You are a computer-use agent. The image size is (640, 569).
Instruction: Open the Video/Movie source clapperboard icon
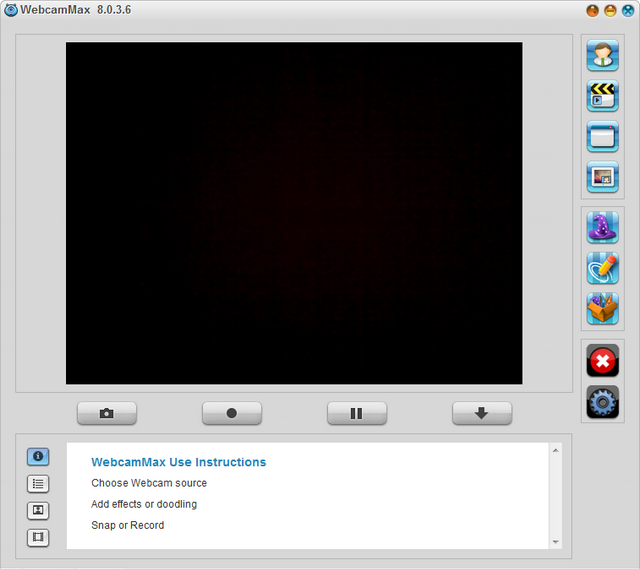click(602, 96)
